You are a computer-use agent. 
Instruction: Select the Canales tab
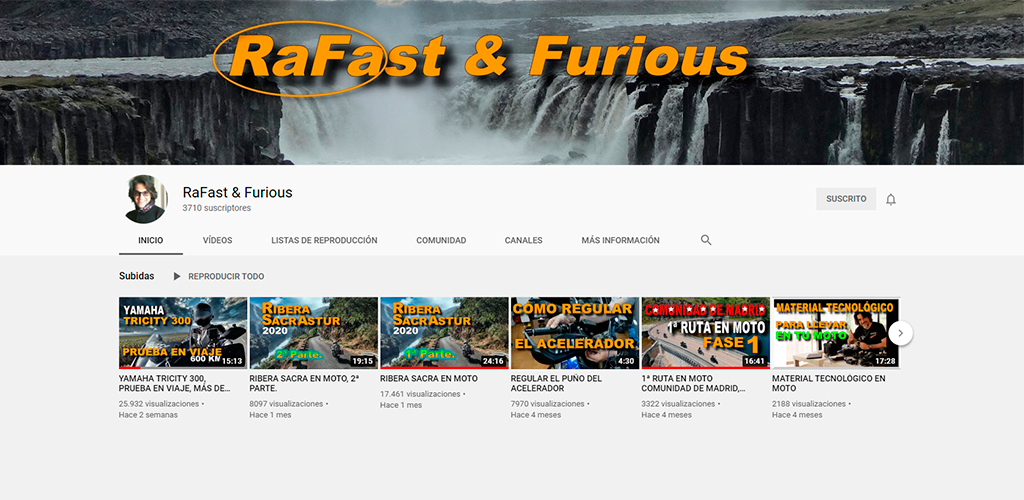point(524,240)
